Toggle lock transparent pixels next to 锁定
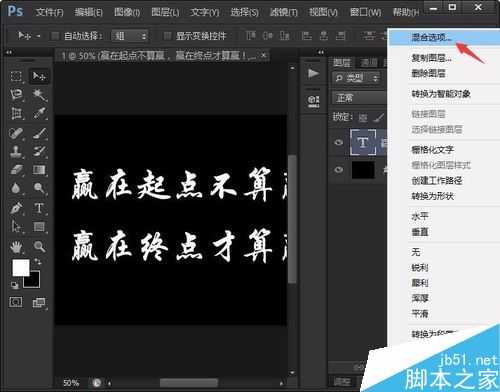Screen dimensions: 500x392 click(x=363, y=117)
